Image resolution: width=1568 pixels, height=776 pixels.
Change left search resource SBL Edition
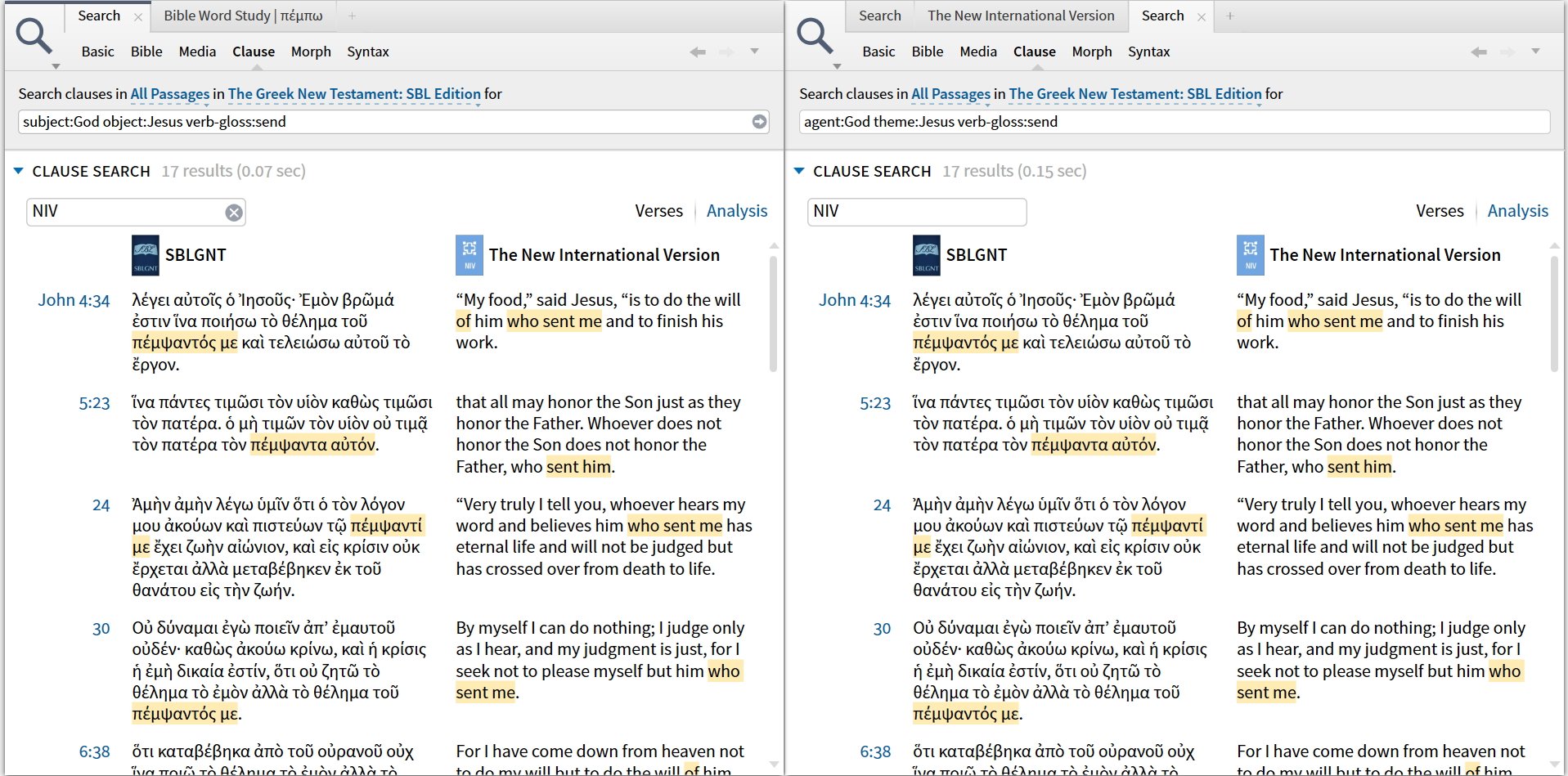point(354,94)
